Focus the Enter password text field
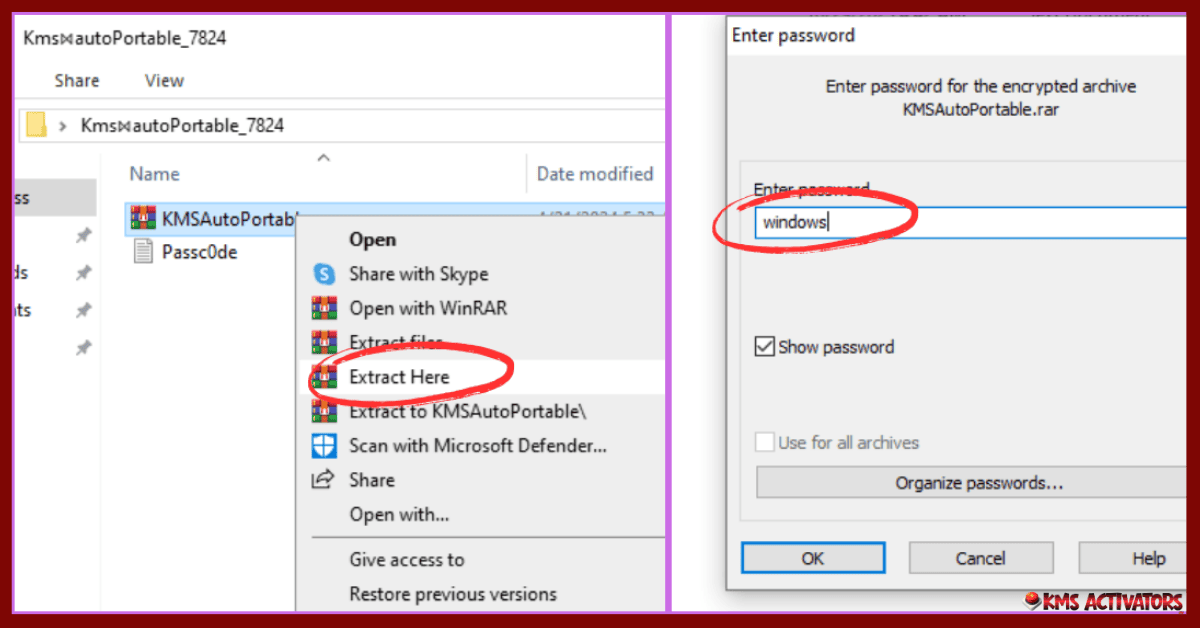The image size is (1200, 628). [x=970, y=222]
